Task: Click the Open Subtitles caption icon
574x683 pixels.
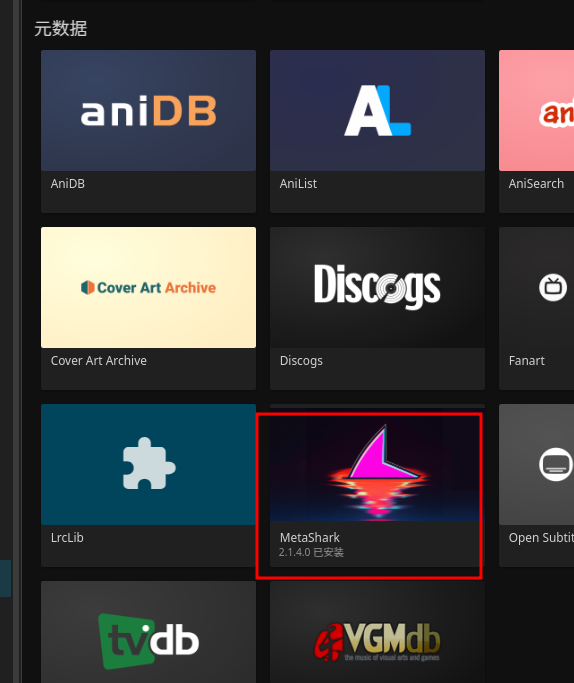Action: click(555, 464)
